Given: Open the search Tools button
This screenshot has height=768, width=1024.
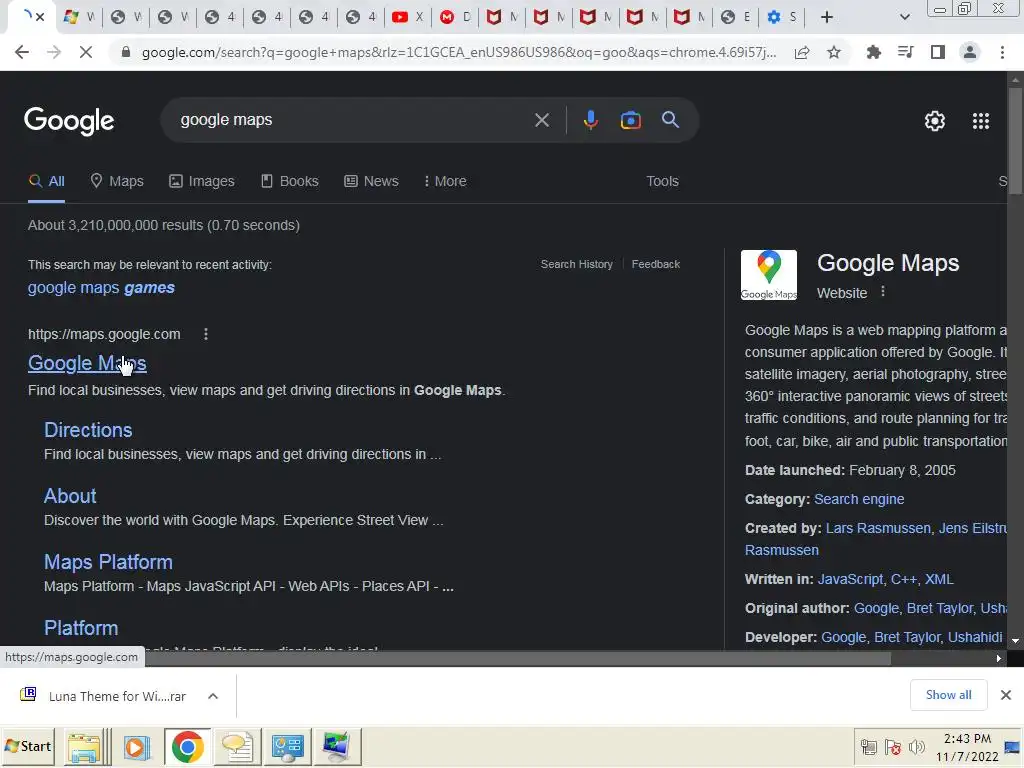Looking at the screenshot, I should pyautogui.click(x=662, y=182).
